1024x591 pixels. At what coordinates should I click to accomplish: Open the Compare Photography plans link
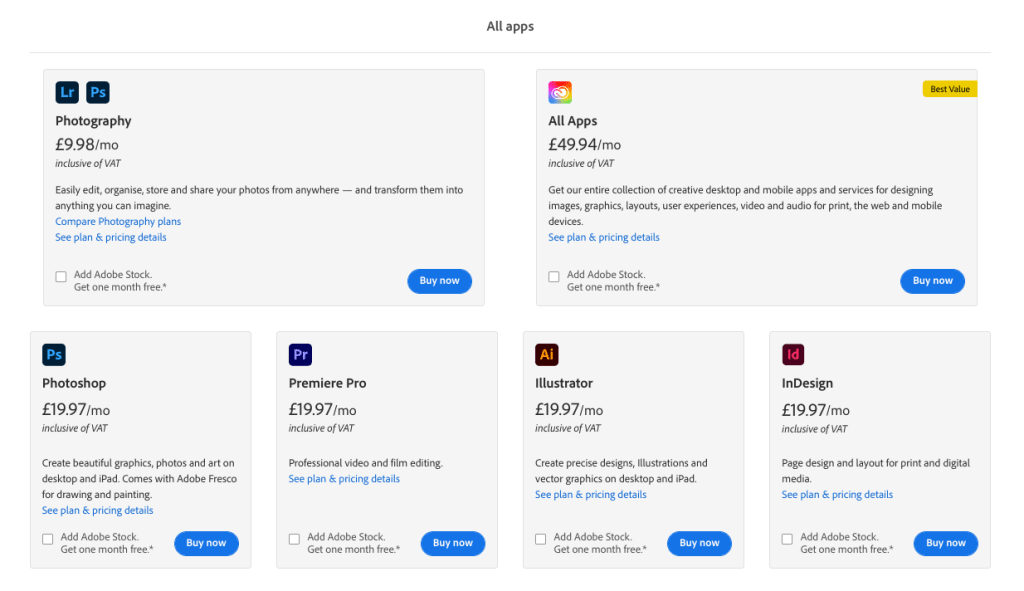click(x=118, y=221)
